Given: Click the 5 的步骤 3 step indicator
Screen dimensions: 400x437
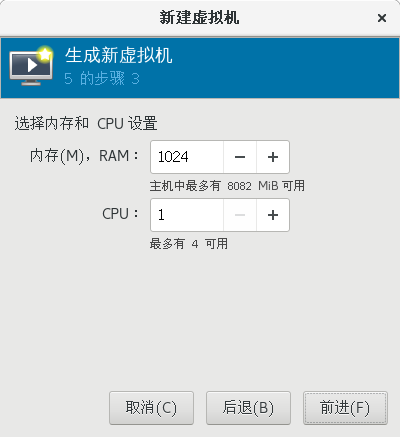Looking at the screenshot, I should (102, 79).
